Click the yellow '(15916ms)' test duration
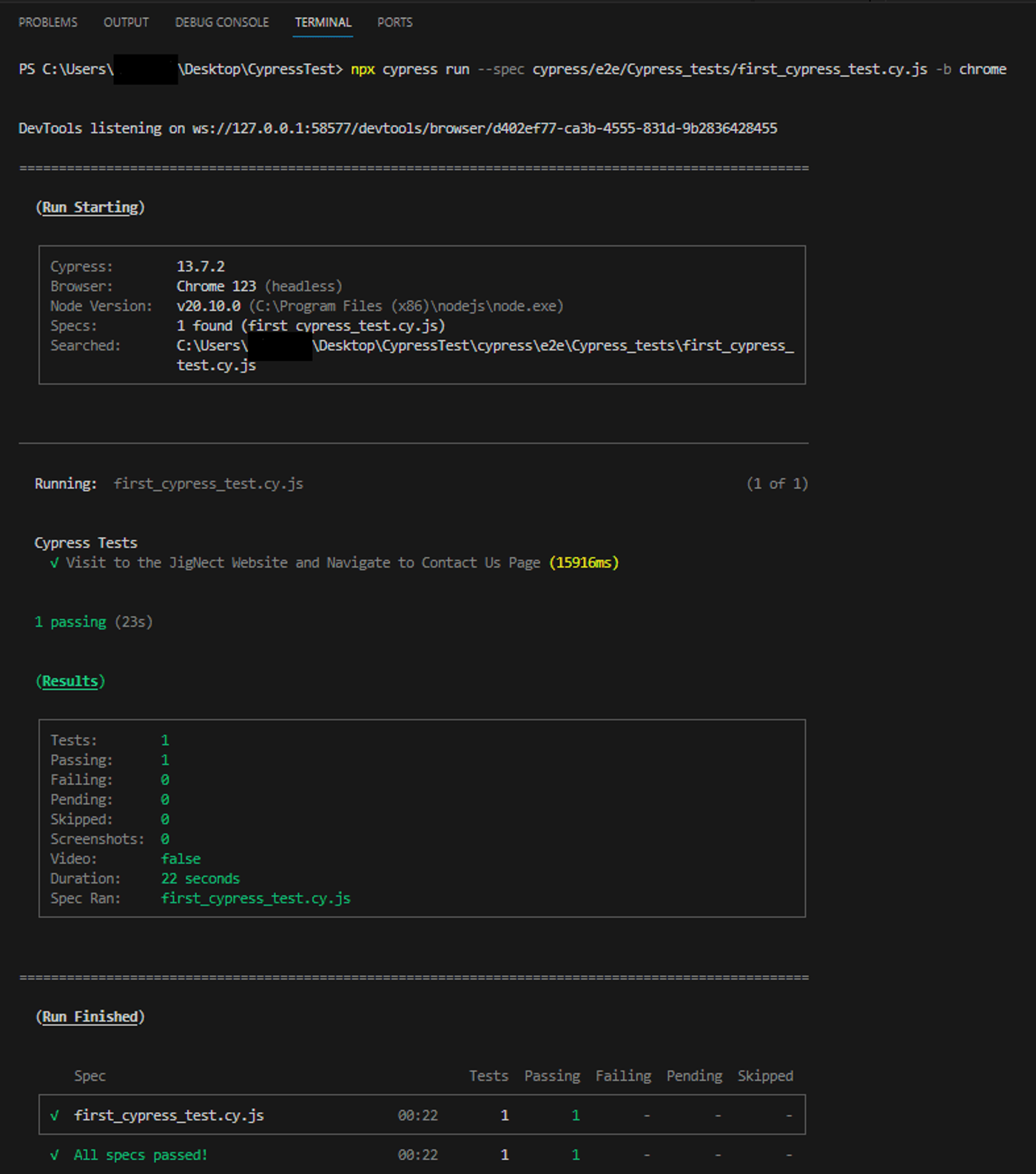Image resolution: width=1036 pixels, height=1174 pixels. [584, 563]
